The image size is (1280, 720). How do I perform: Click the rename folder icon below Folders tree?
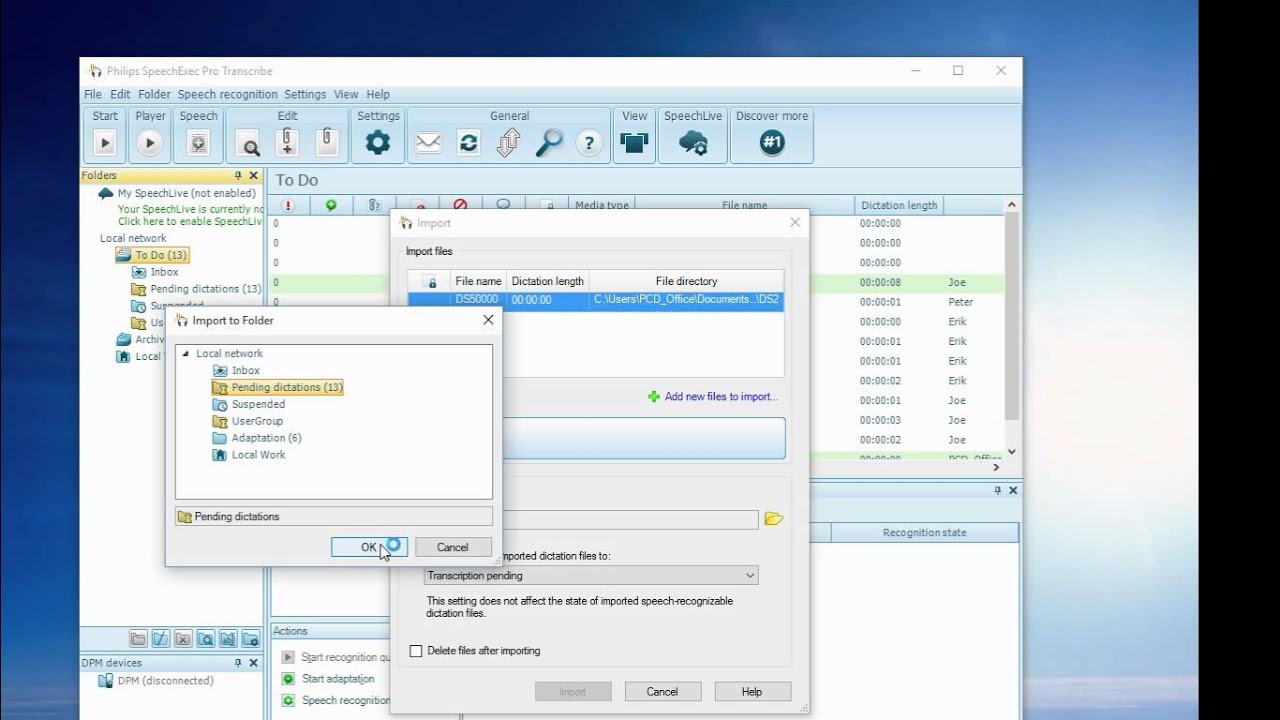click(160, 639)
